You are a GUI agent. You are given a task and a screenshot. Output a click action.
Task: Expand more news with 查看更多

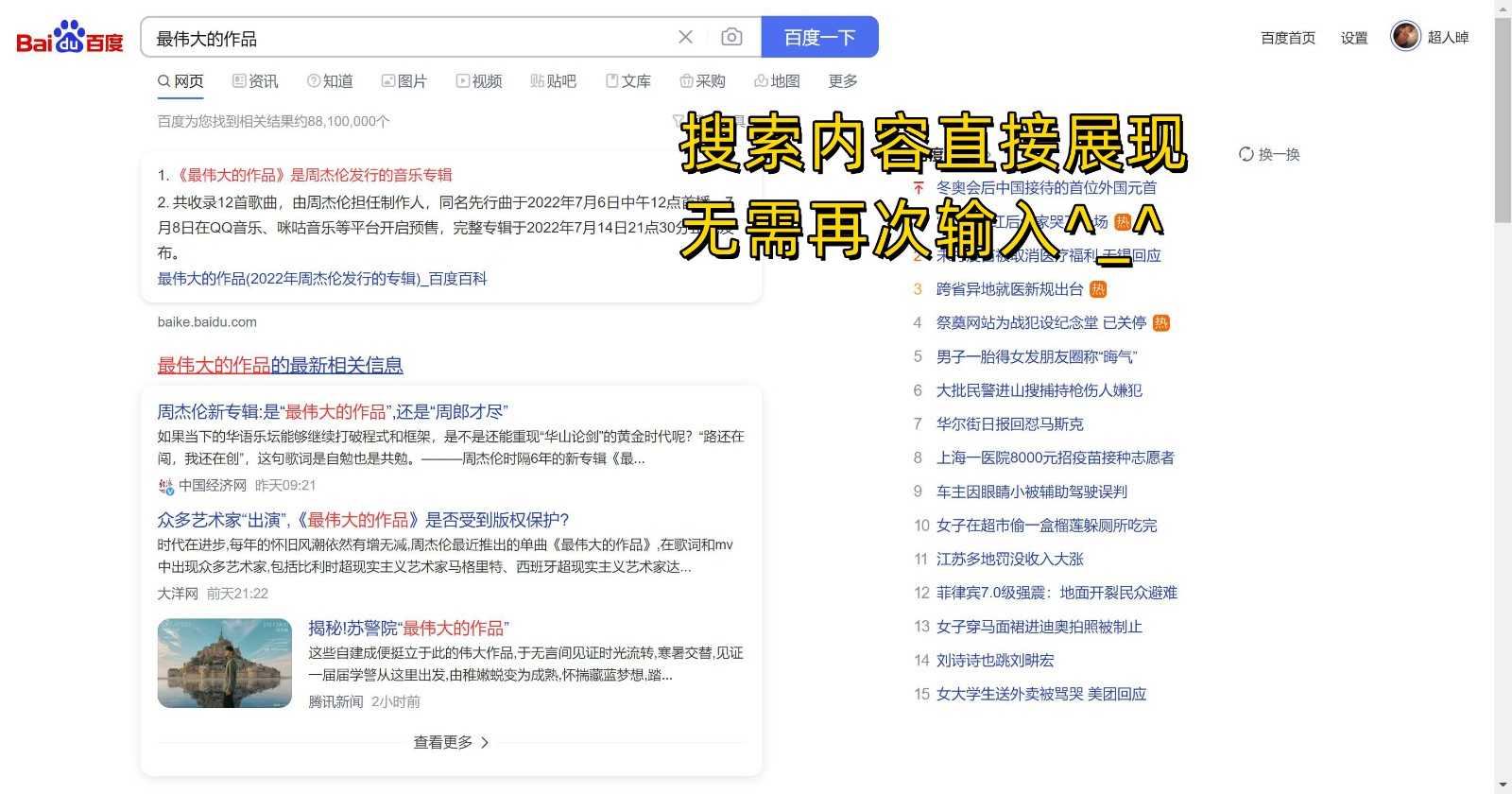[x=451, y=743]
